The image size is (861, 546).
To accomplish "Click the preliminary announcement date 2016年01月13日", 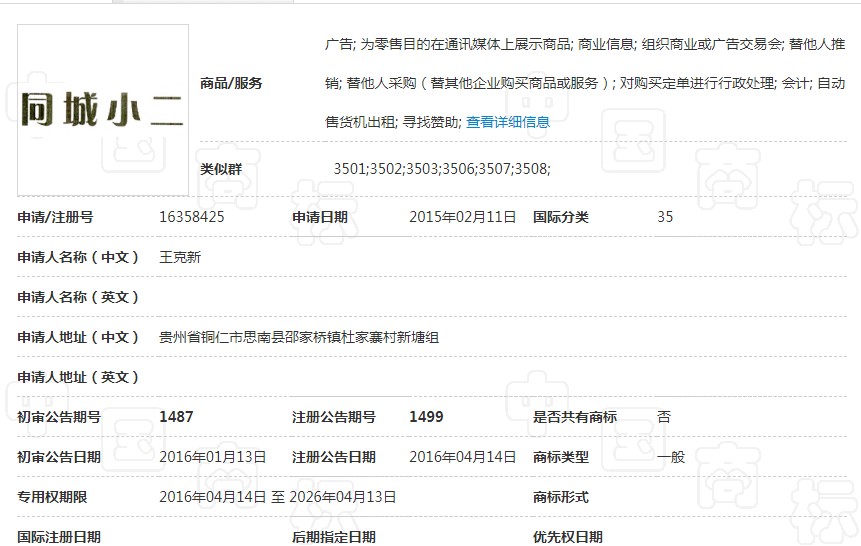I will [x=213, y=457].
